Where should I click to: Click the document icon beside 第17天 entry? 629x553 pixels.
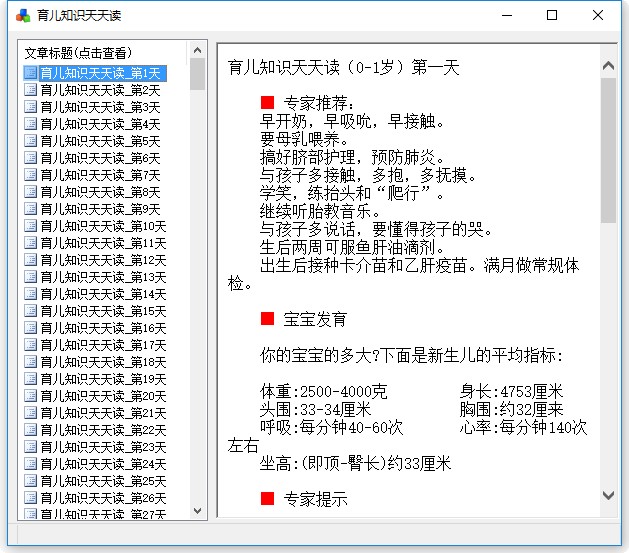(30, 345)
